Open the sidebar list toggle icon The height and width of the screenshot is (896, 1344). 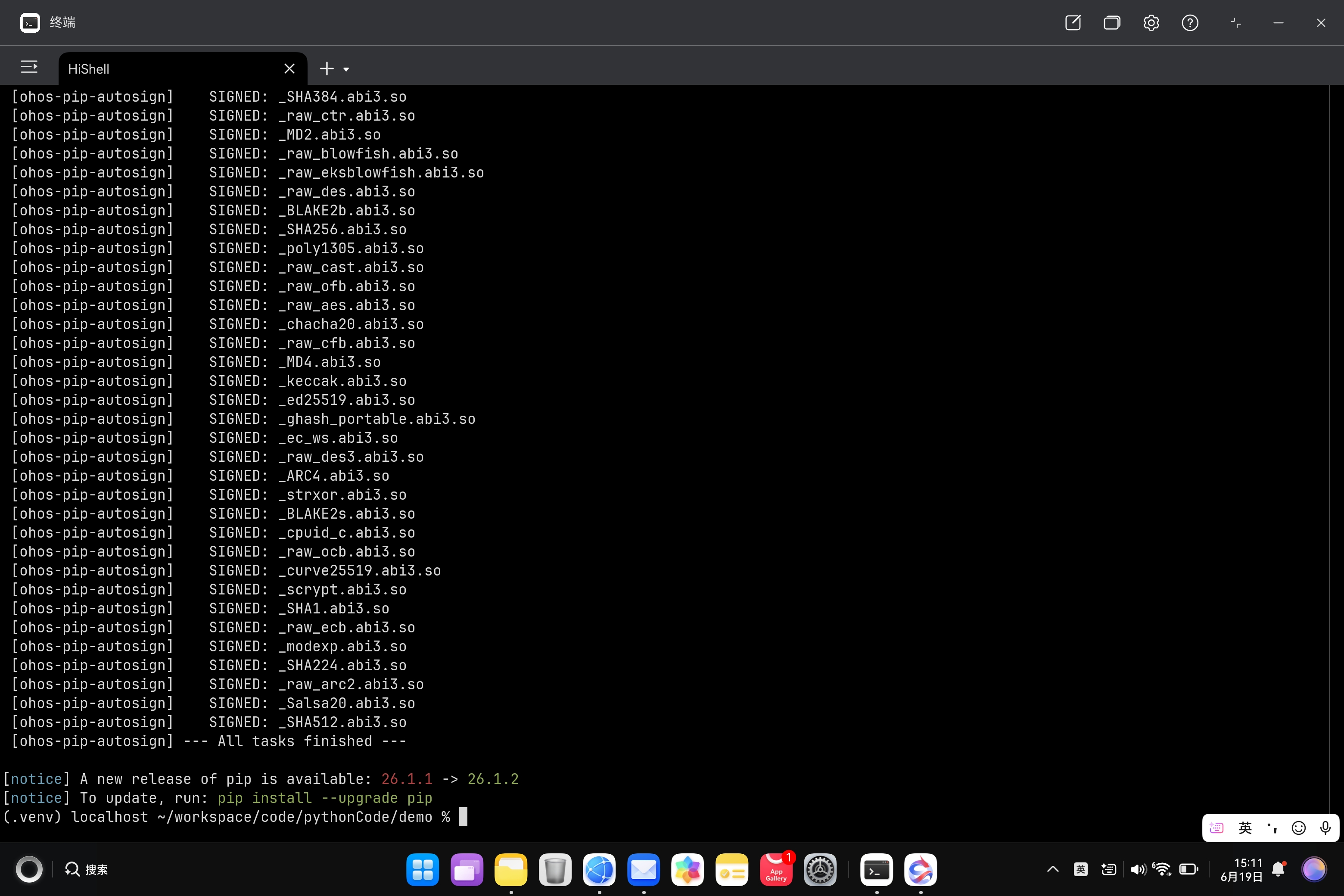(29, 68)
